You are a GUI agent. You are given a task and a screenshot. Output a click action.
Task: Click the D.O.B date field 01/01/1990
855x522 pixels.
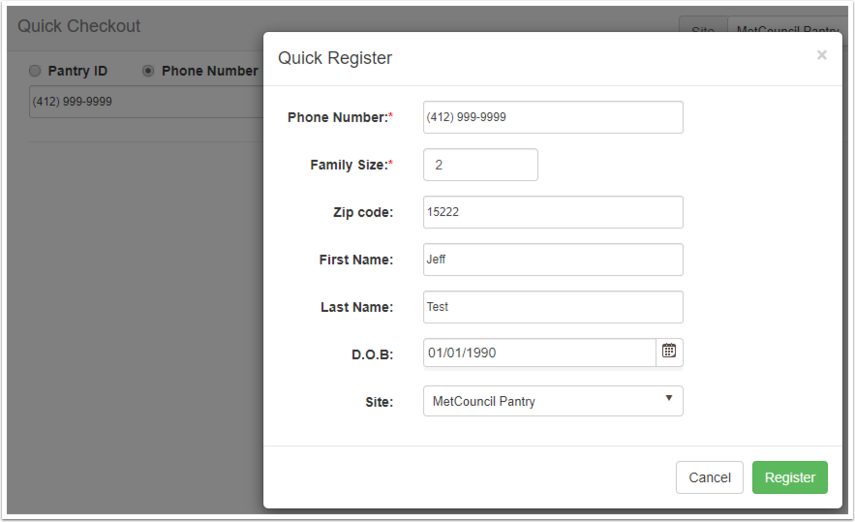point(539,353)
